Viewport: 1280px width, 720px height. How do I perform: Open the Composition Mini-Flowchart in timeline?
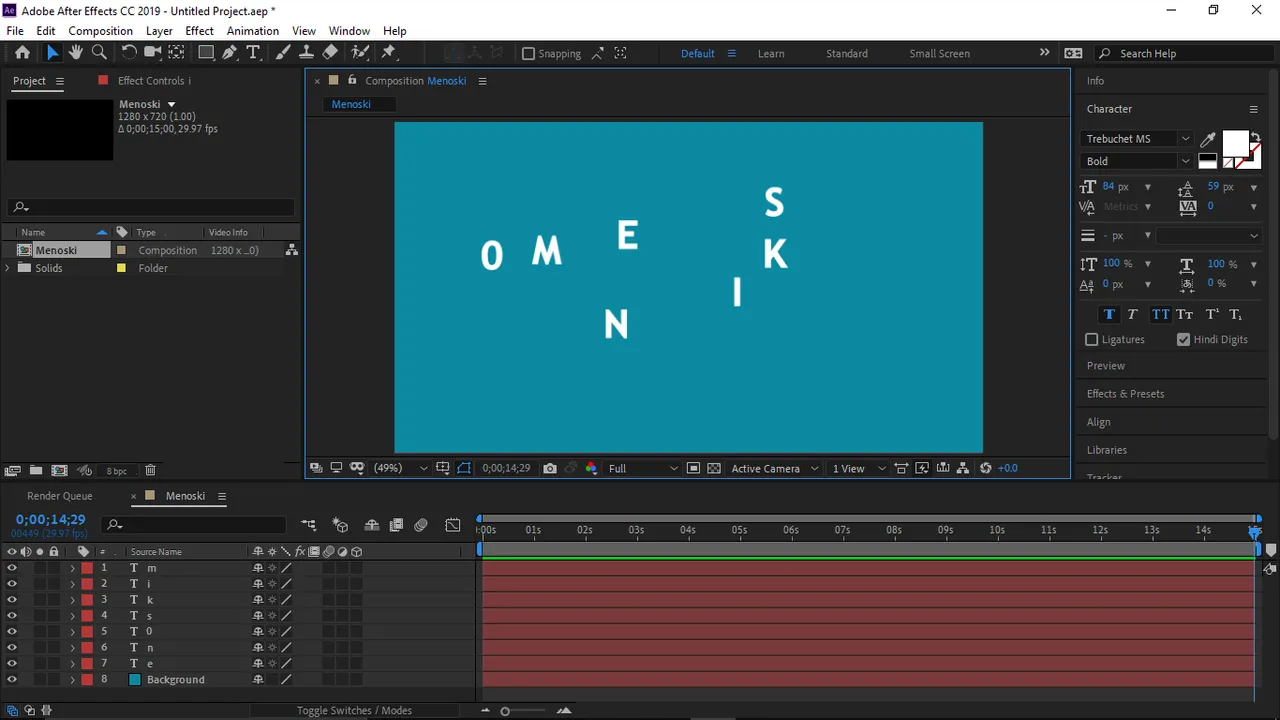pyautogui.click(x=308, y=525)
